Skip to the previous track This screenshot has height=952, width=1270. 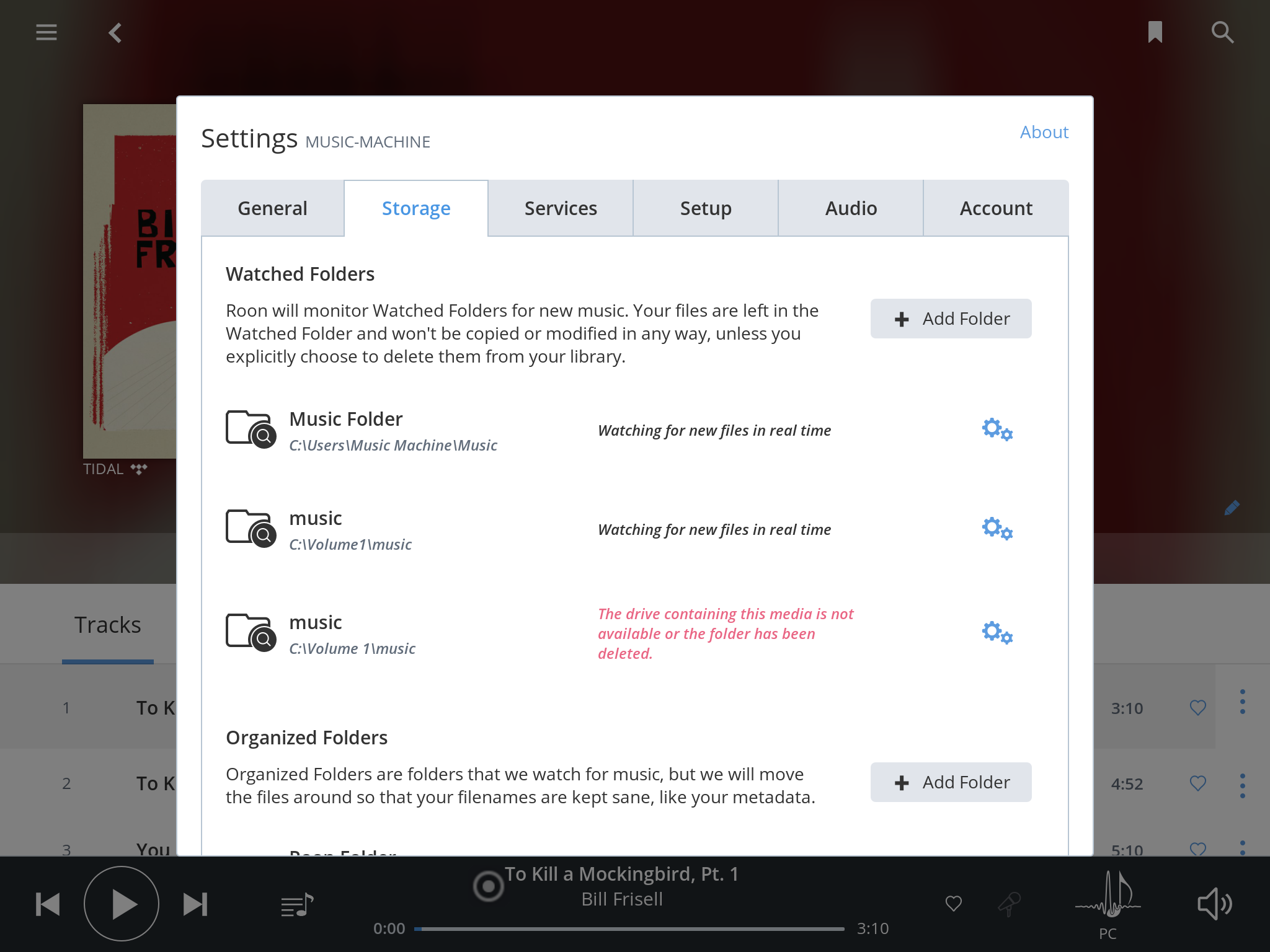(48, 904)
